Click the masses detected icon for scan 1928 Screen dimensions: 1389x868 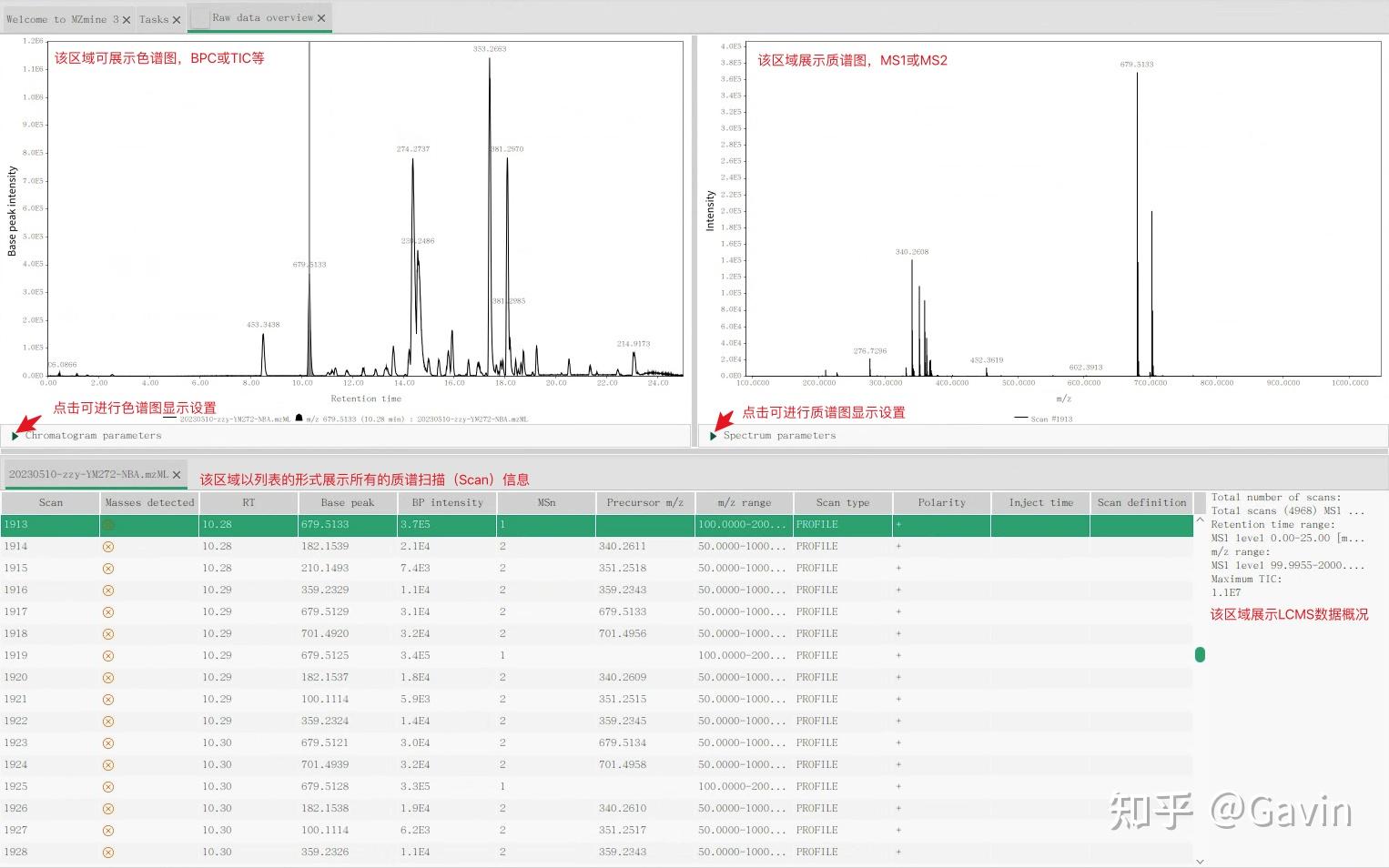[108, 852]
